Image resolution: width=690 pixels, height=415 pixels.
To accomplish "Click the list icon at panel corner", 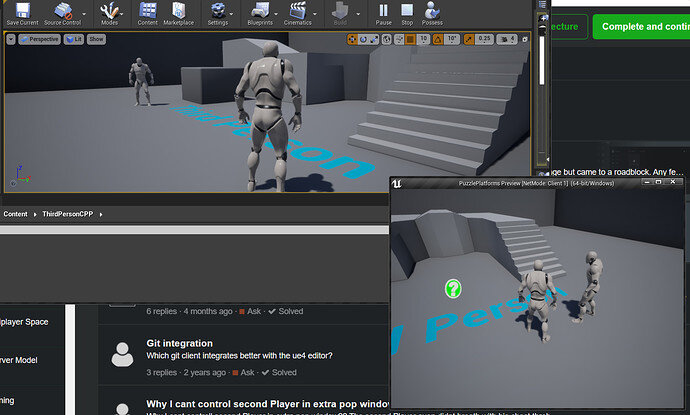I will coord(542,4).
